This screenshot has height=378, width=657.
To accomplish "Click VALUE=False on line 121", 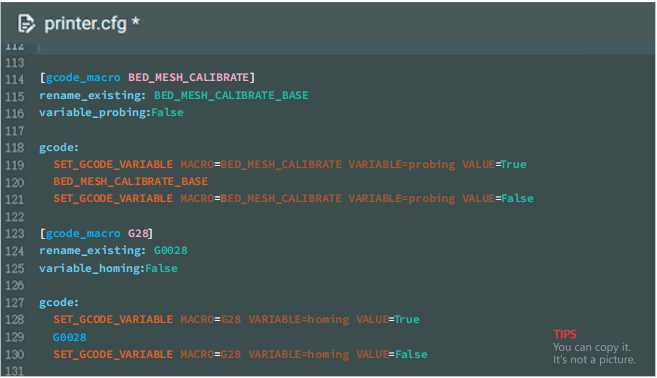I will [x=498, y=198].
